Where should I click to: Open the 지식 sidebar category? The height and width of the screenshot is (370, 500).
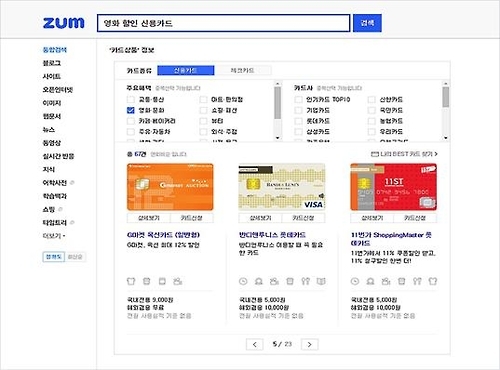(49, 169)
